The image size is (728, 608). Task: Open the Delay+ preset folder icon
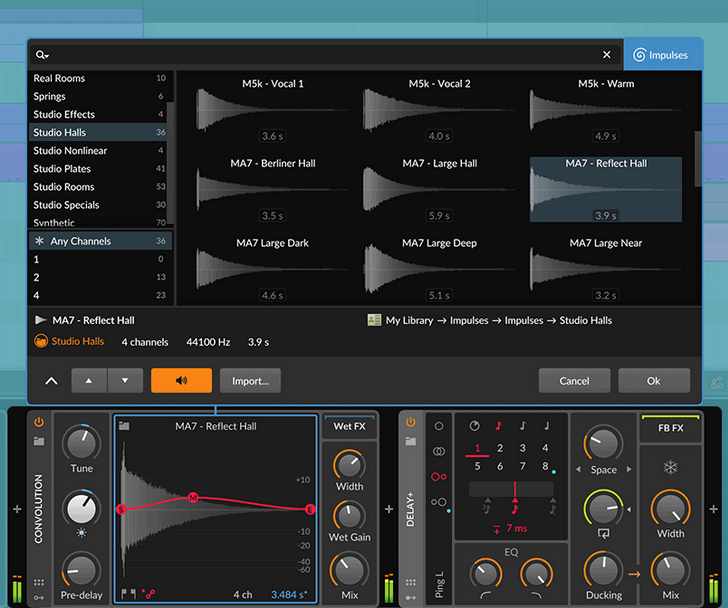[x=410, y=441]
